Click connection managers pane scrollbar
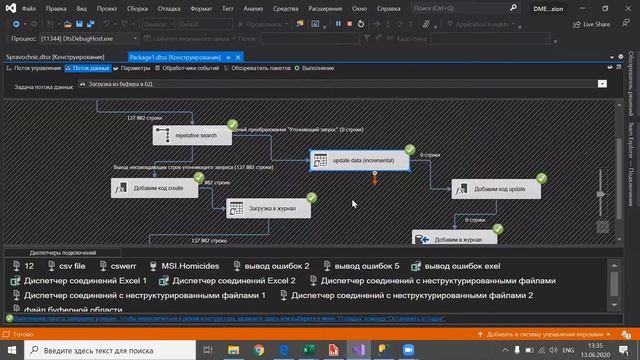 point(614,284)
